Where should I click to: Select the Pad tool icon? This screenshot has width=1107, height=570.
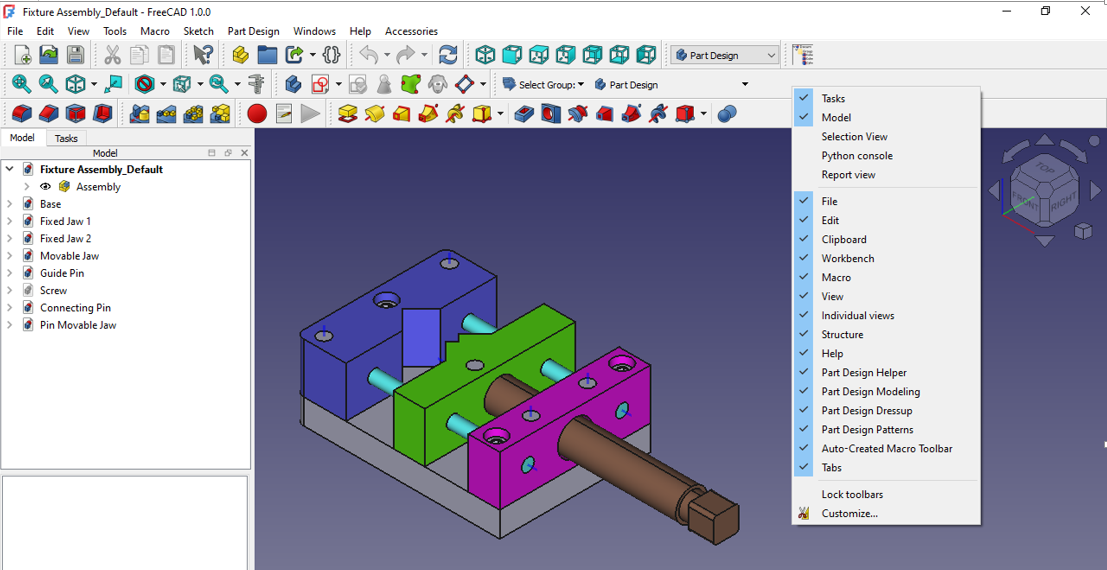point(347,114)
